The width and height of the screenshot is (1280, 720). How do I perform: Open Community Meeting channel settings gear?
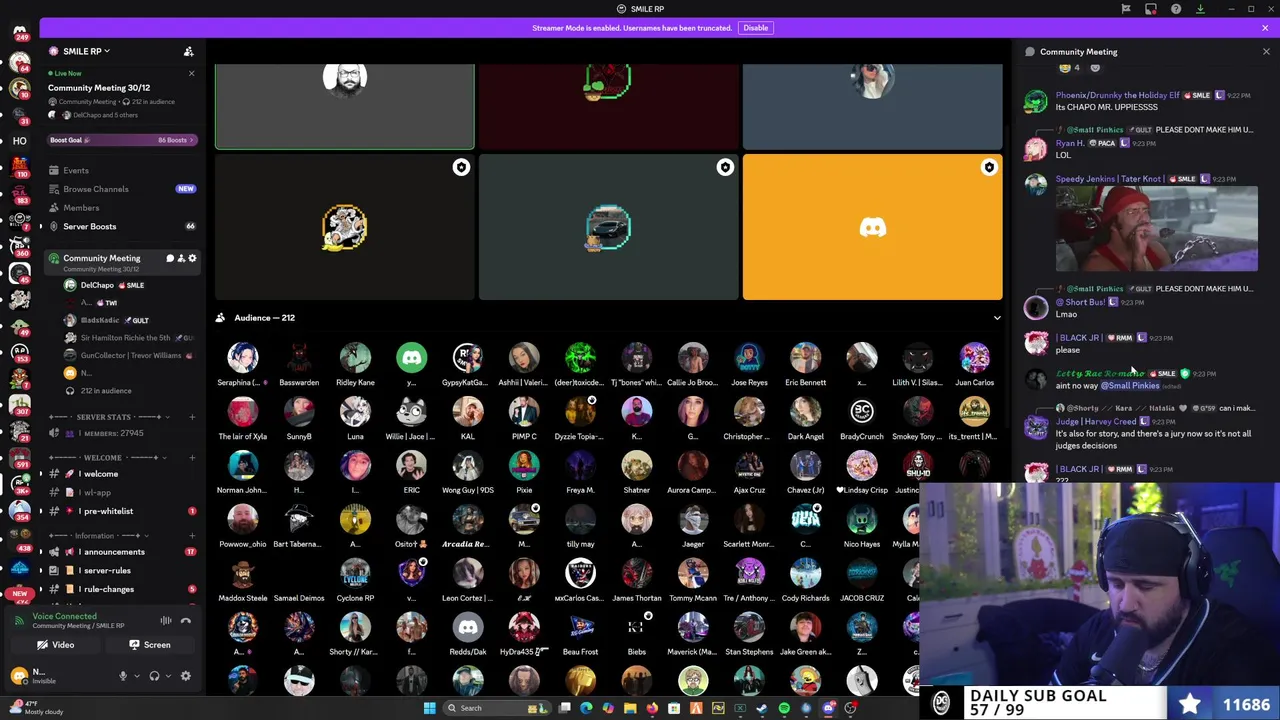click(x=192, y=258)
